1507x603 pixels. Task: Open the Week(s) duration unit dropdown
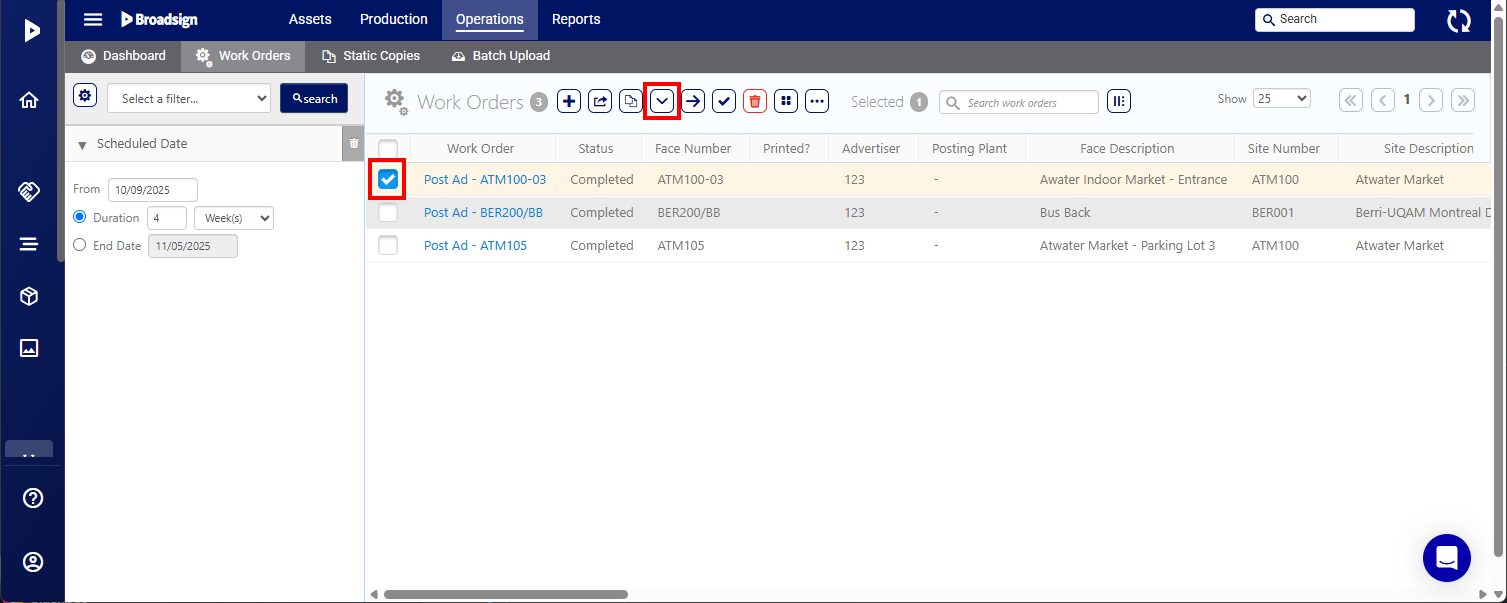[233, 218]
